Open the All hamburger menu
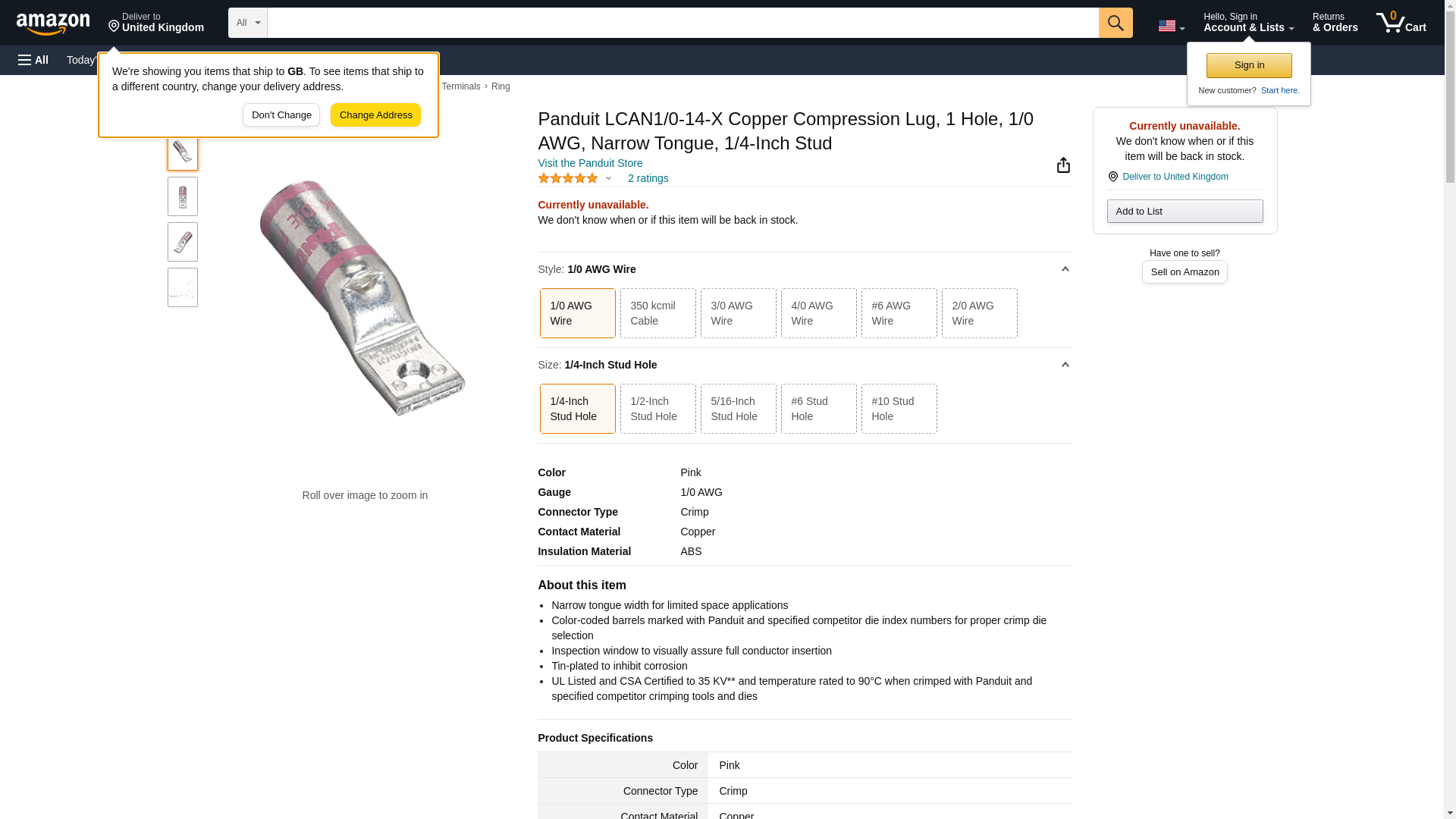Viewport: 1456px width, 819px height. coord(33,60)
